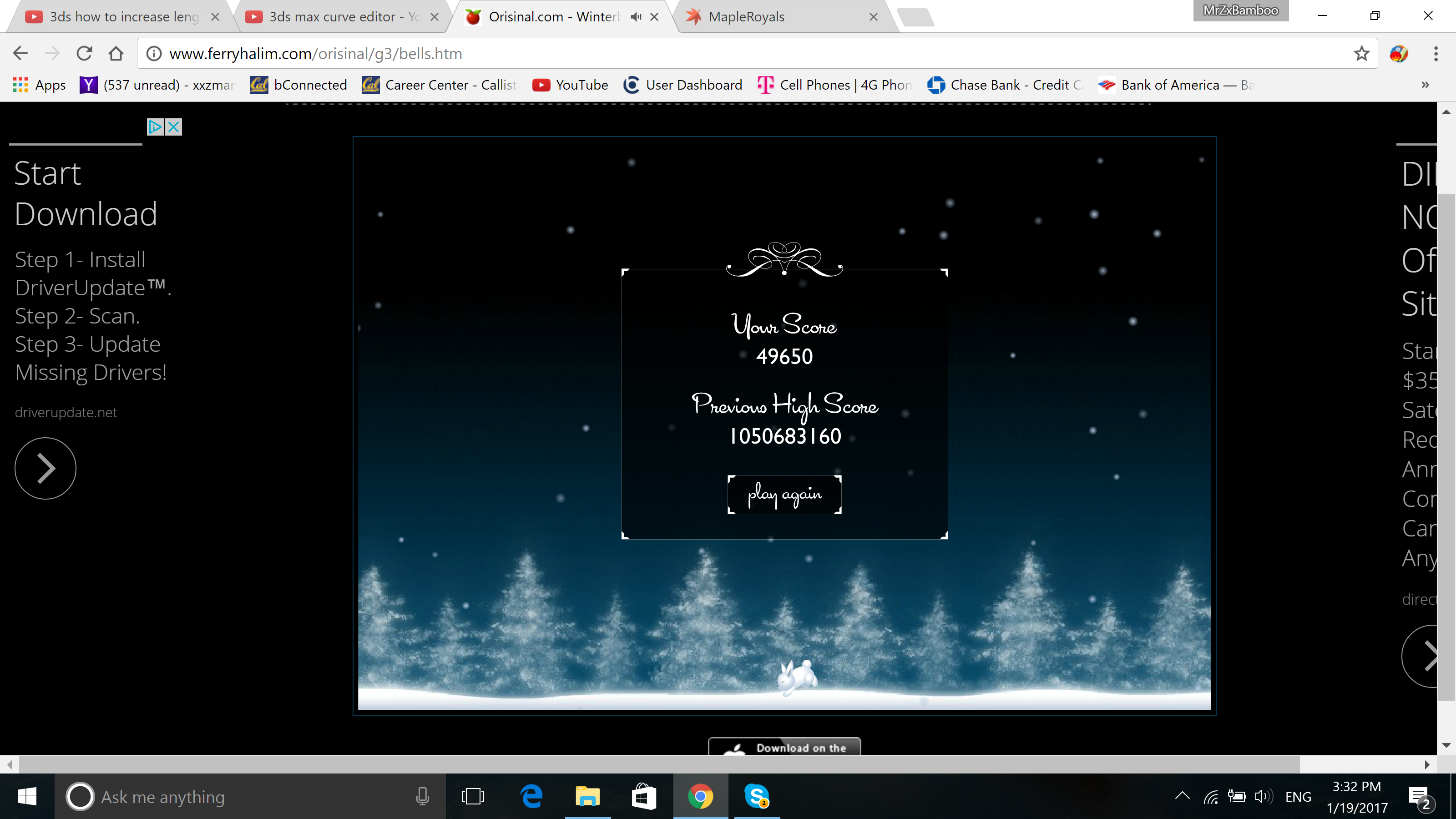Click the horizontal page scrollbar

coord(659,765)
